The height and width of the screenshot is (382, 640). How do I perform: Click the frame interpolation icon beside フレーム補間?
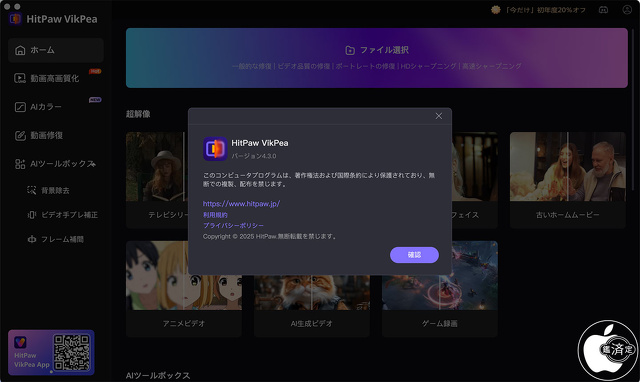coord(31,239)
